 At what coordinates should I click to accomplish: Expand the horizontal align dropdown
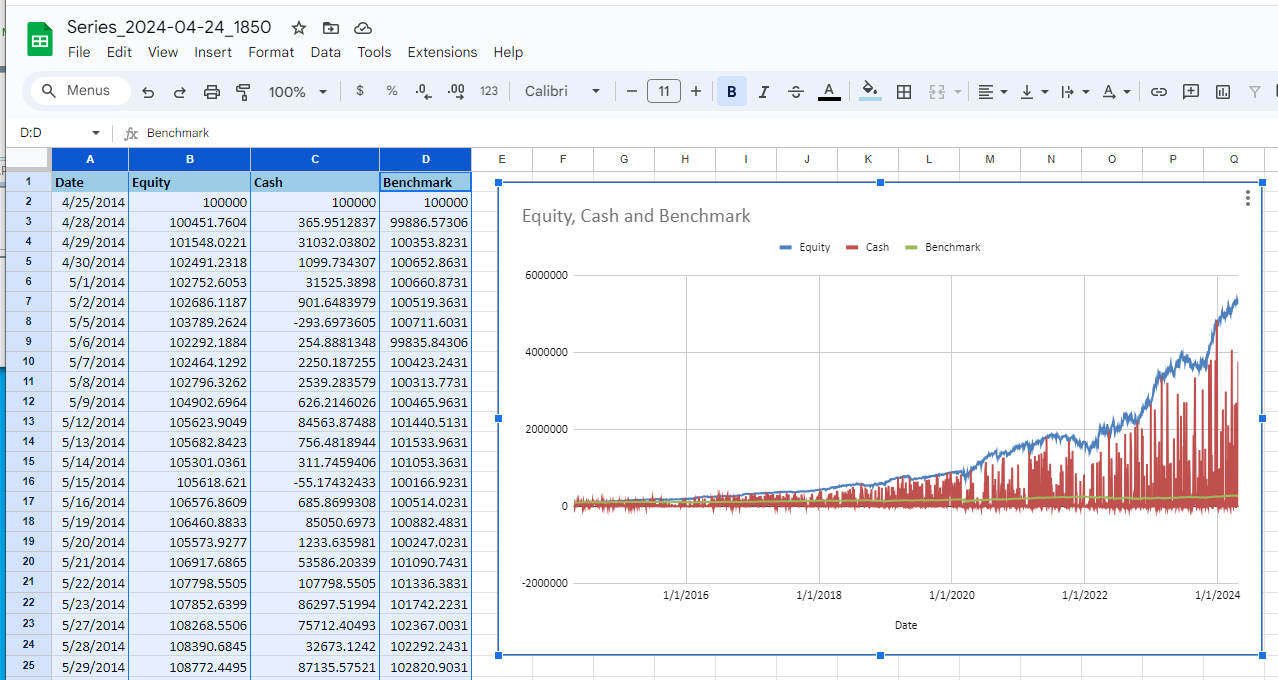tap(992, 92)
